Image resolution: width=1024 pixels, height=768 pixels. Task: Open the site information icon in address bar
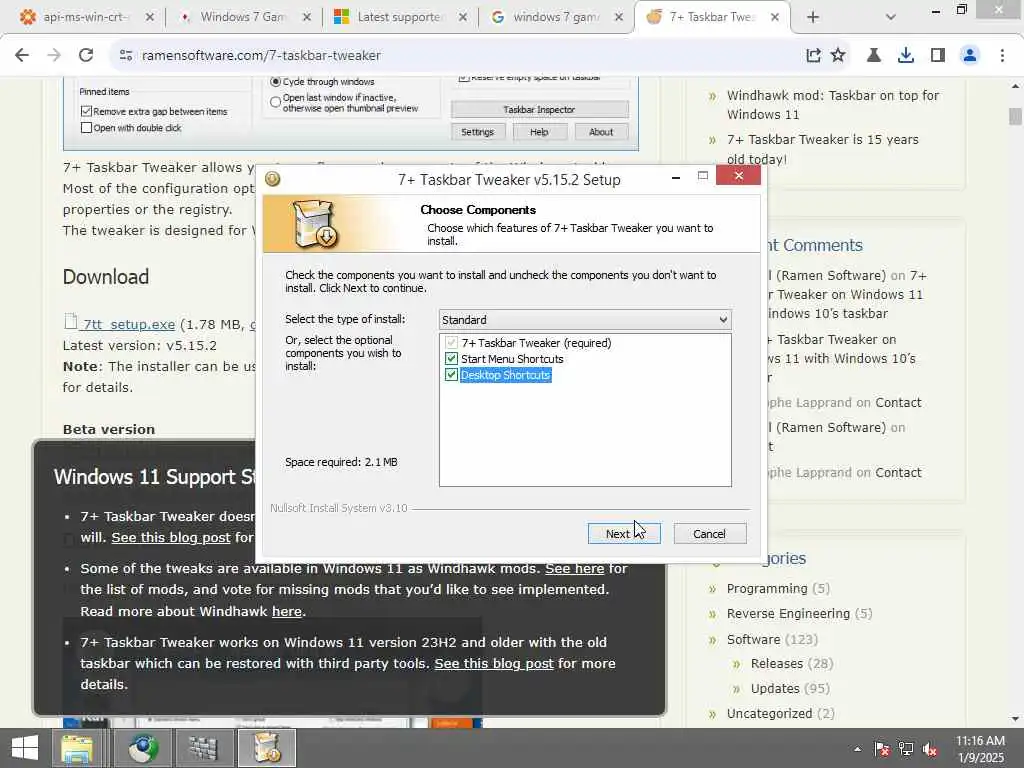click(x=126, y=56)
